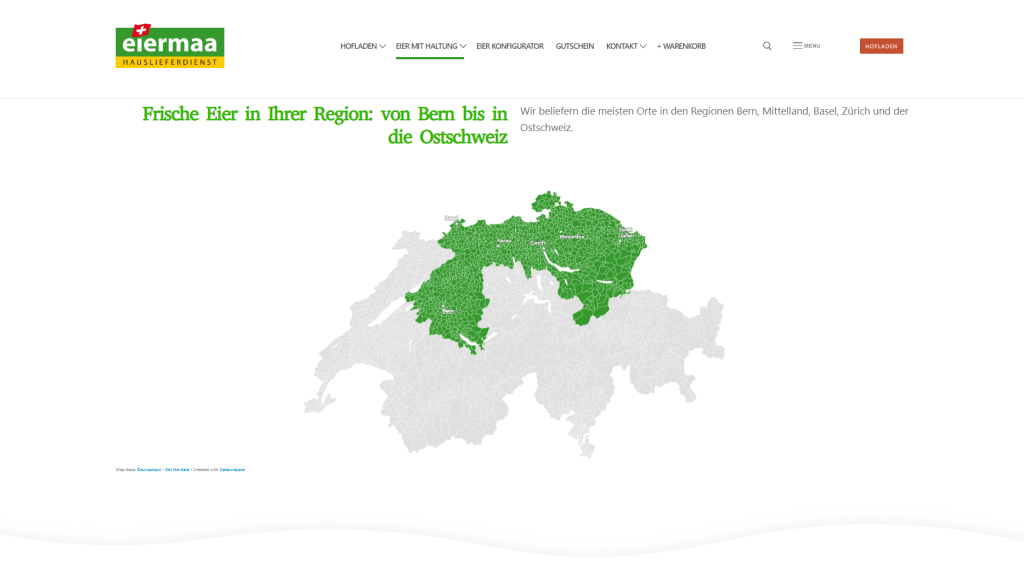1024x566 pixels.
Task: Open the Datawrapper credit link
Action: click(232, 469)
